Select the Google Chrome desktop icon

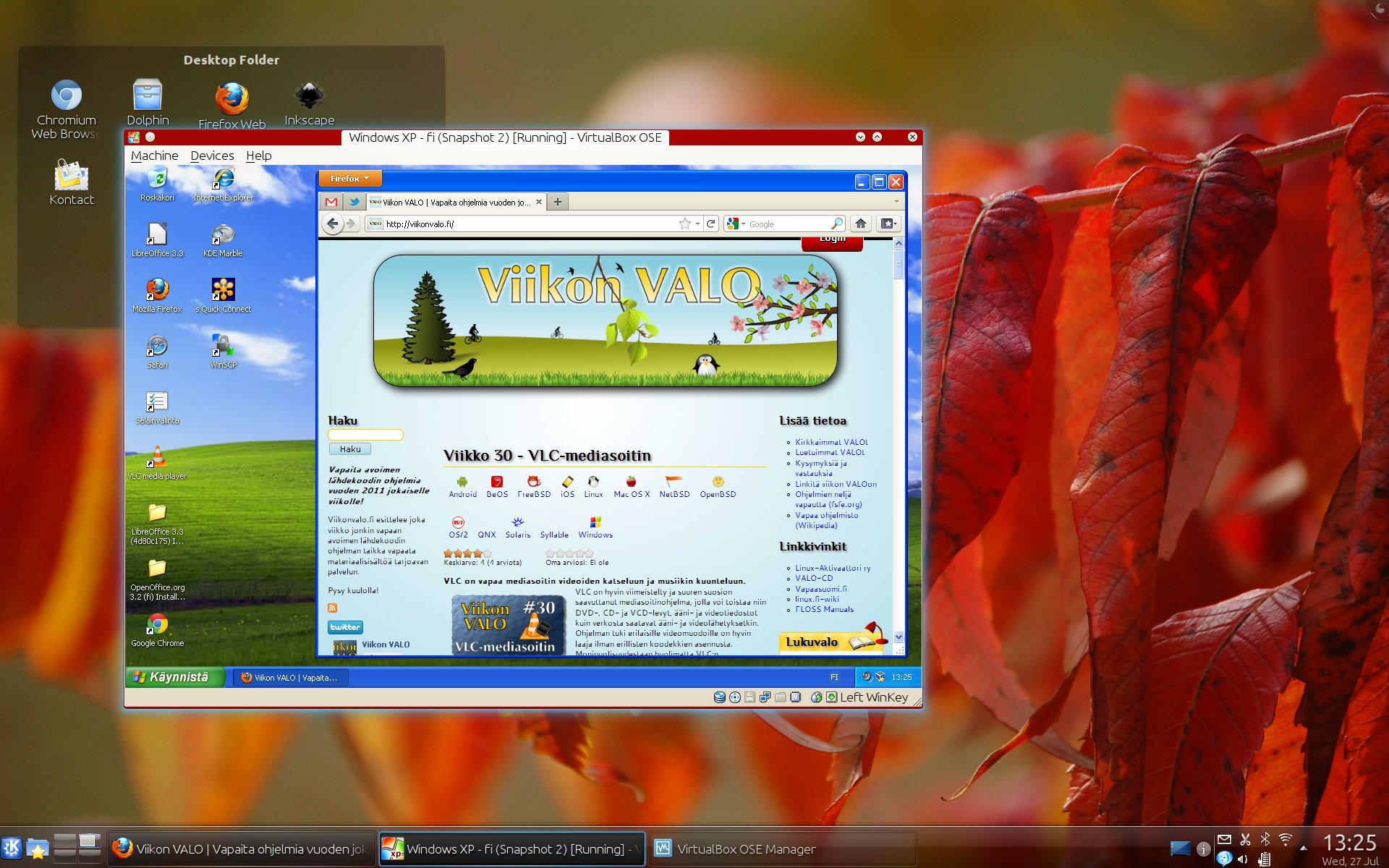pos(157,630)
